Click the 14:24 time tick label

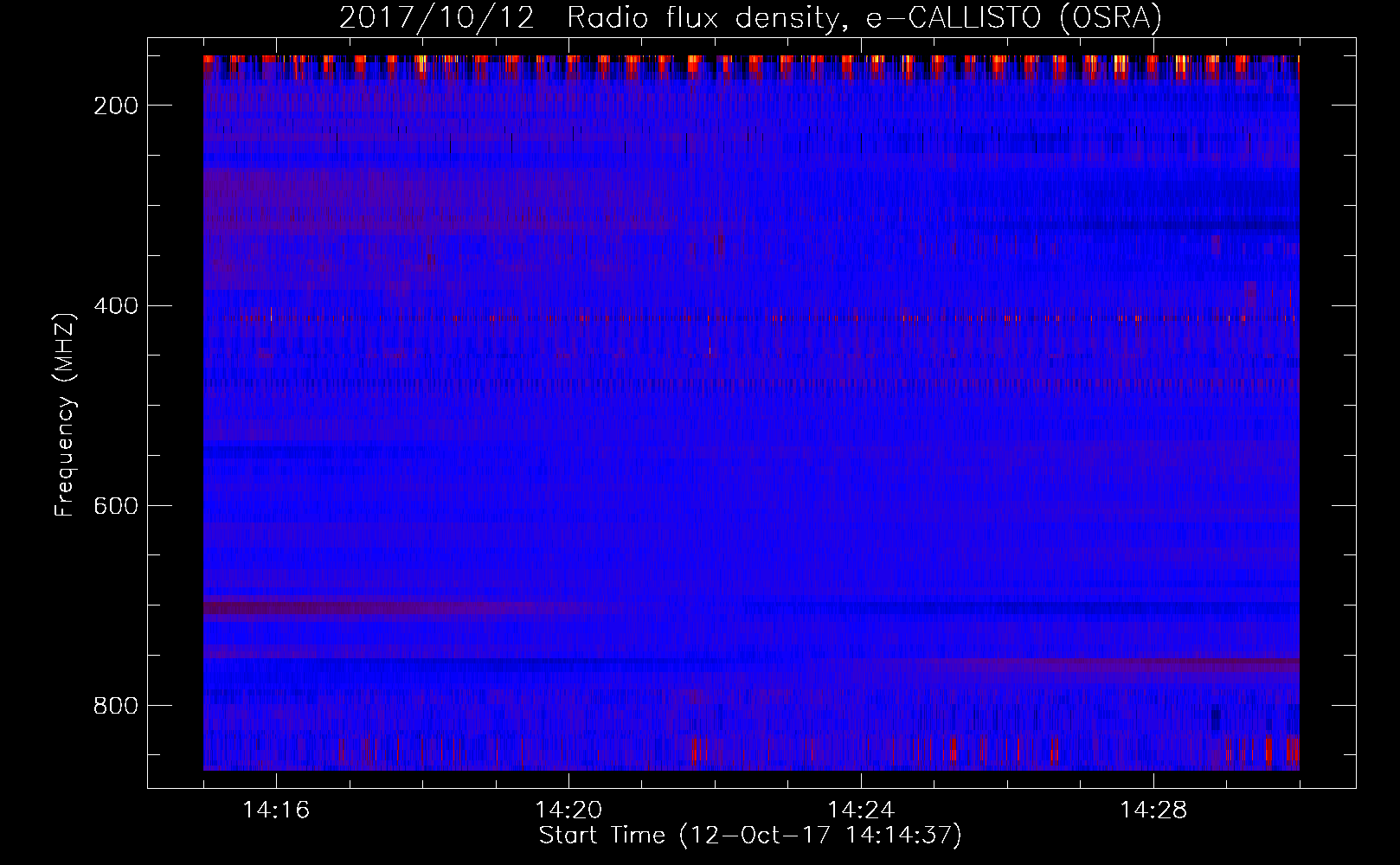tap(861, 811)
